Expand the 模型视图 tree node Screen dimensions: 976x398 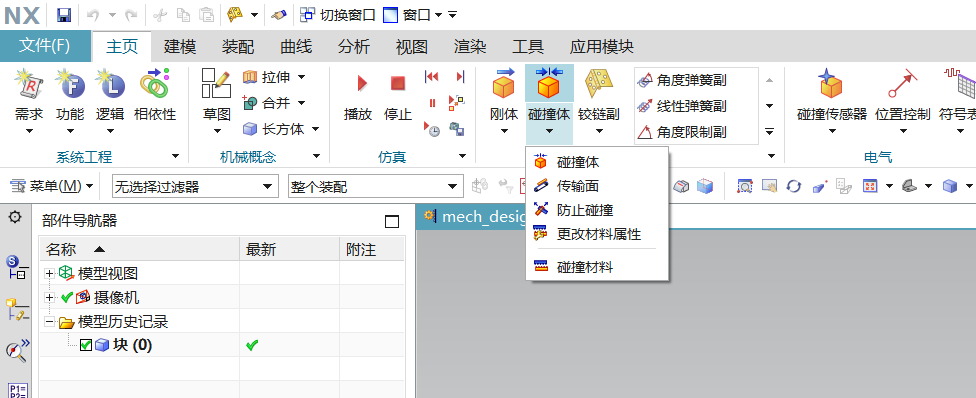50,273
